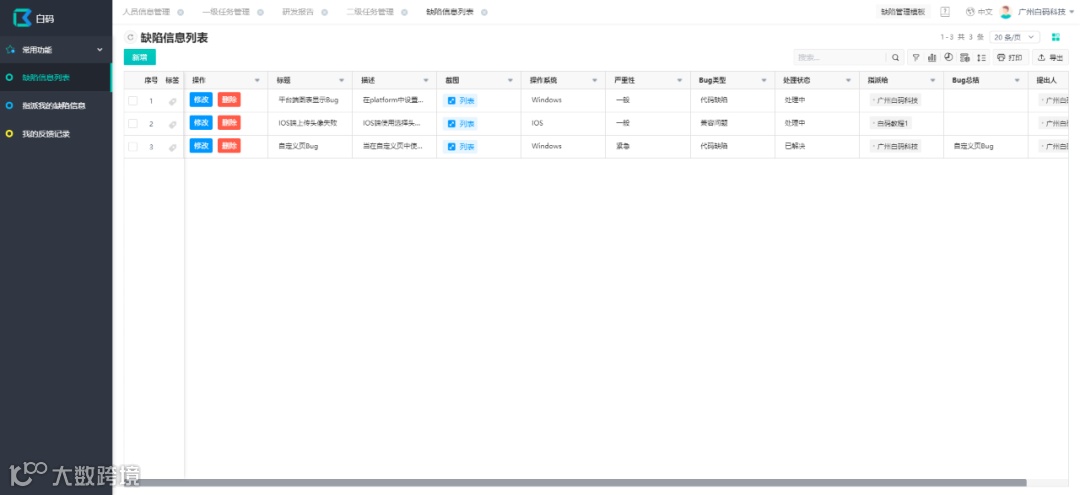Switch to the 研发报告 tab
This screenshot has width=1080, height=495.
tap(298, 12)
